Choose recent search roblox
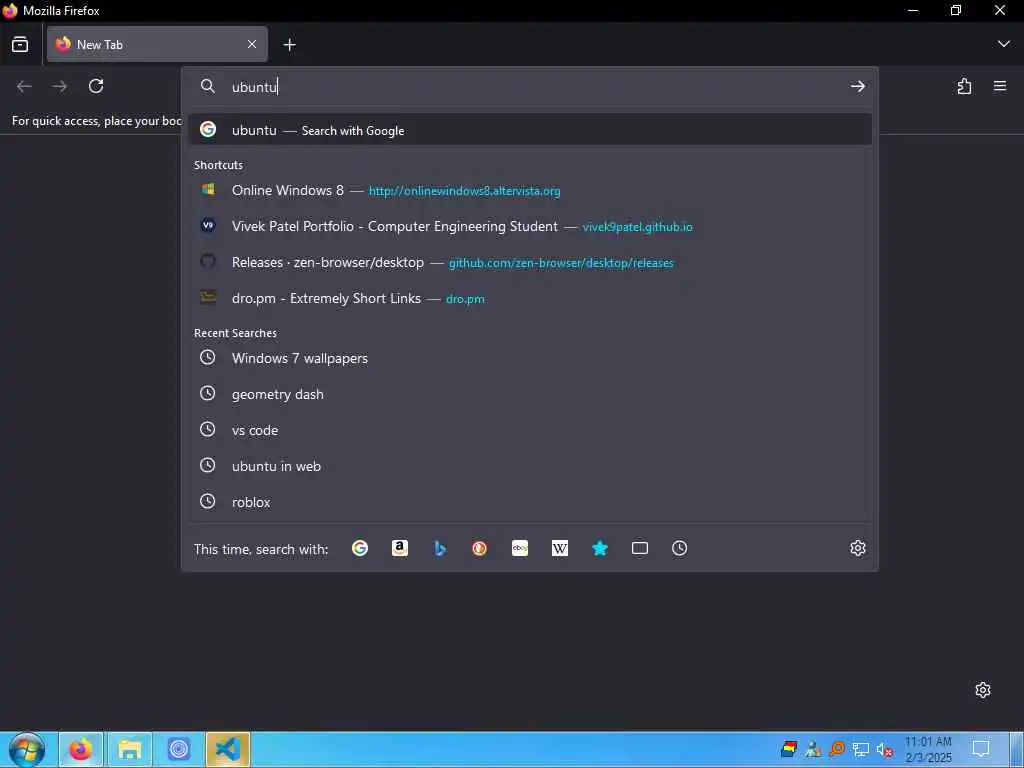Image resolution: width=1024 pixels, height=768 pixels. [530, 502]
